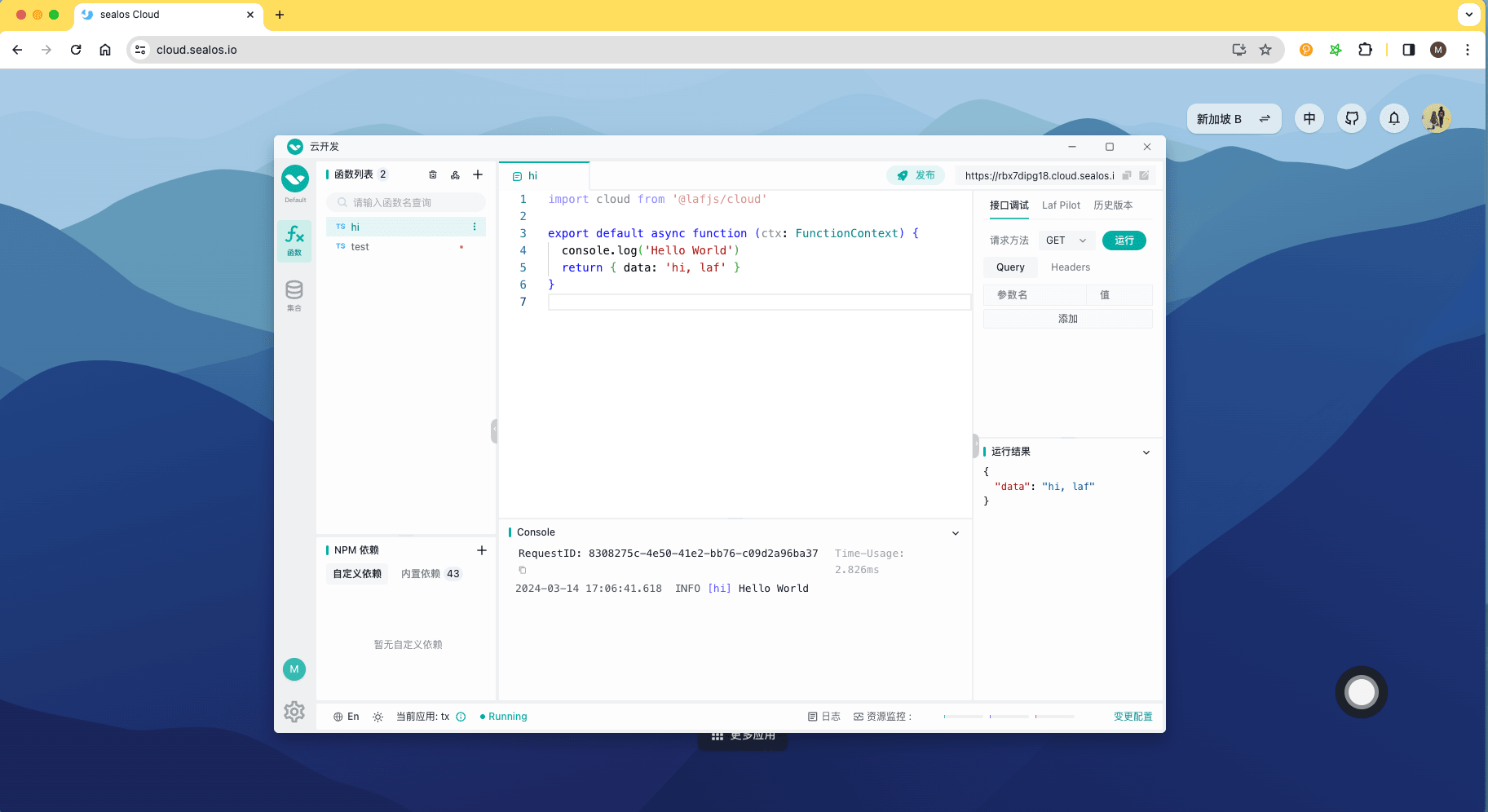Open the function recycle bin icon
This screenshot has width=1488, height=812.
tap(433, 174)
